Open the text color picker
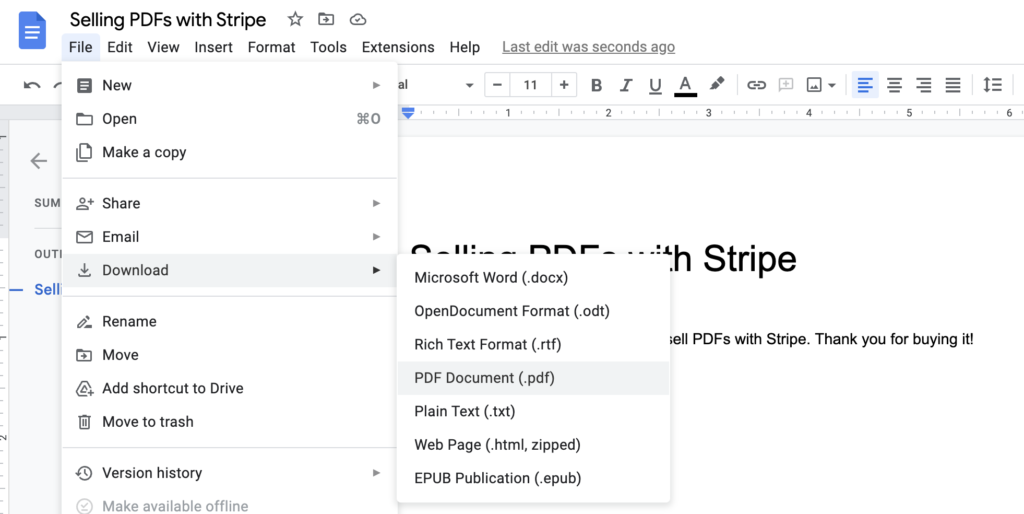The height and width of the screenshot is (514, 1024). pos(685,85)
